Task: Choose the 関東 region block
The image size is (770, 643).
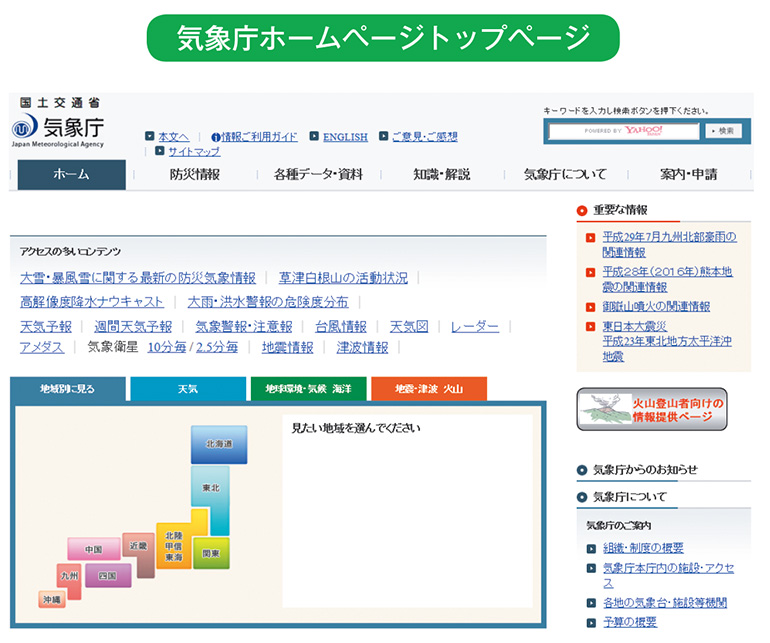Action: point(211,552)
